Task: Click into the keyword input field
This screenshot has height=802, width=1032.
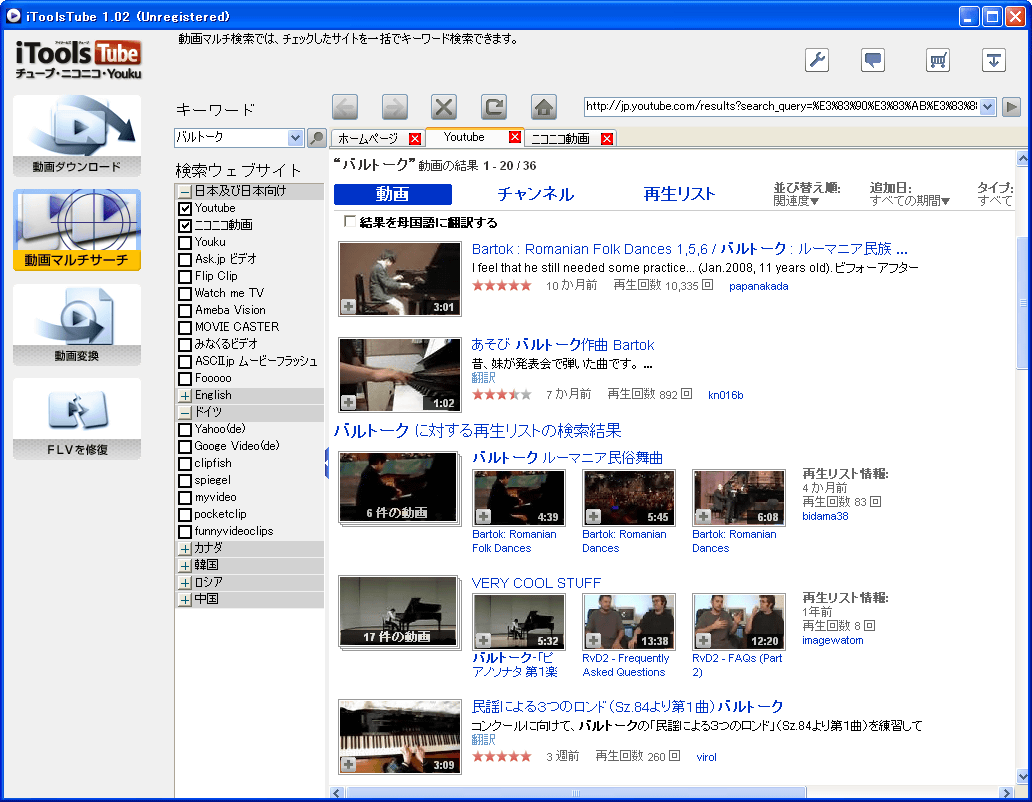Action: pyautogui.click(x=232, y=138)
